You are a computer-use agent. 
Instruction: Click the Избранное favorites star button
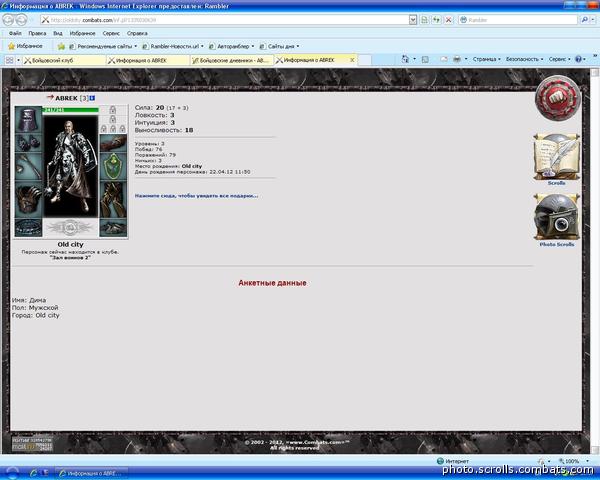[26, 46]
